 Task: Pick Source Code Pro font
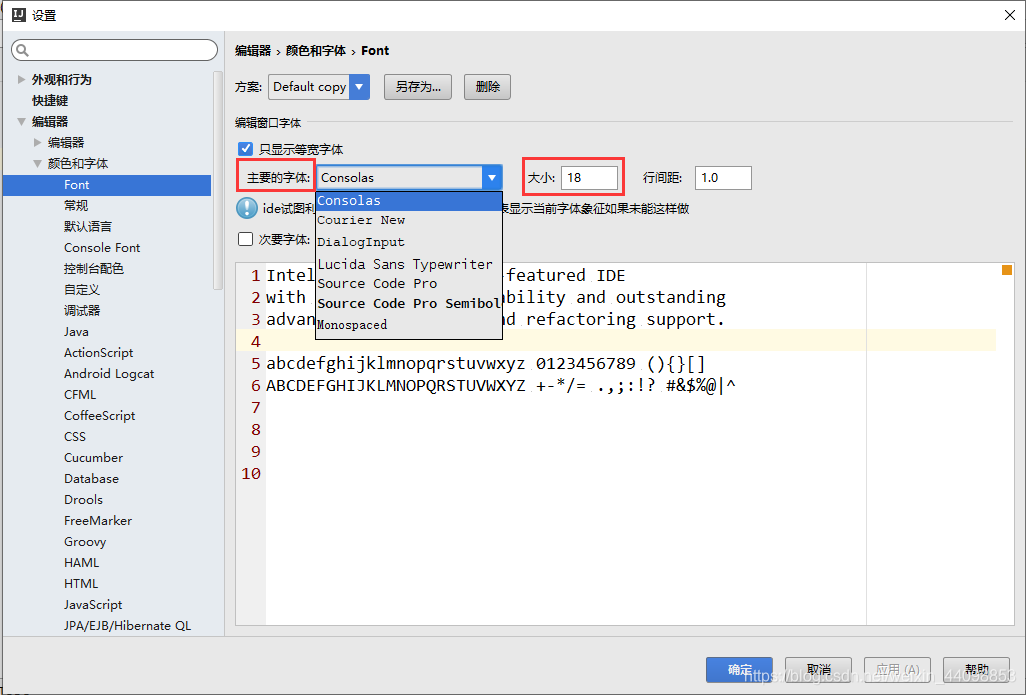(x=409, y=283)
